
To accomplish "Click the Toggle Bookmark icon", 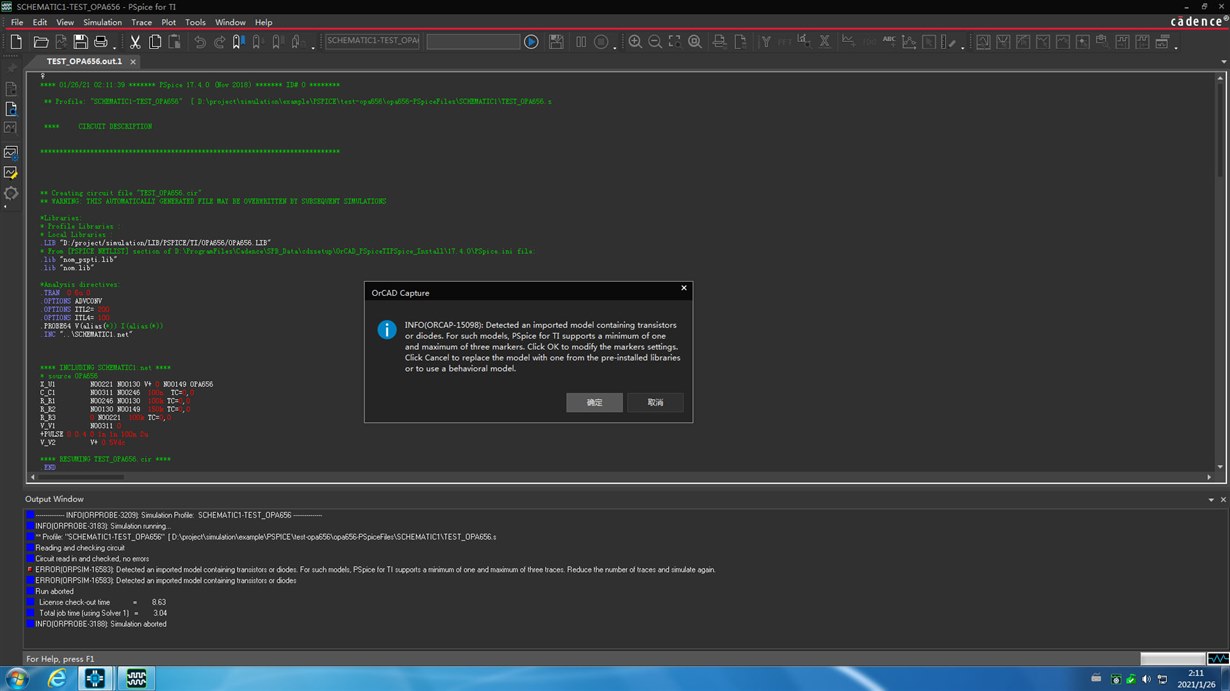I will tap(238, 42).
